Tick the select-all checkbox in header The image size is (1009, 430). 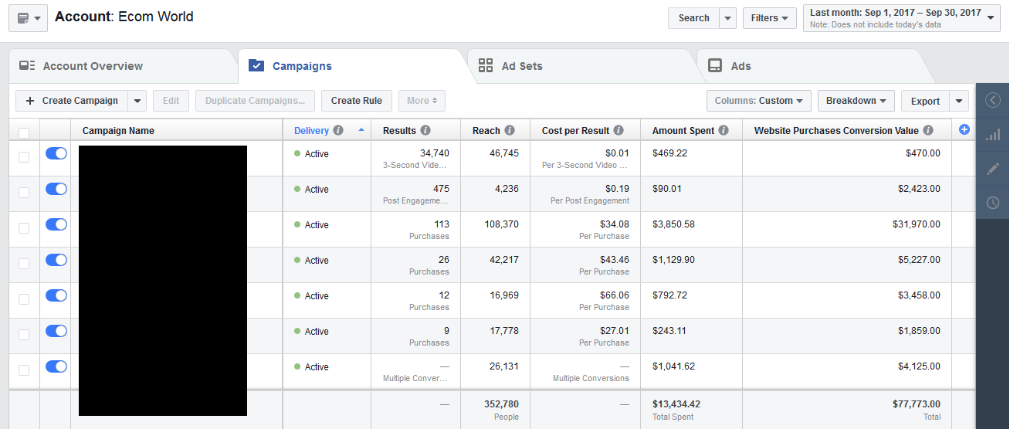point(24,131)
